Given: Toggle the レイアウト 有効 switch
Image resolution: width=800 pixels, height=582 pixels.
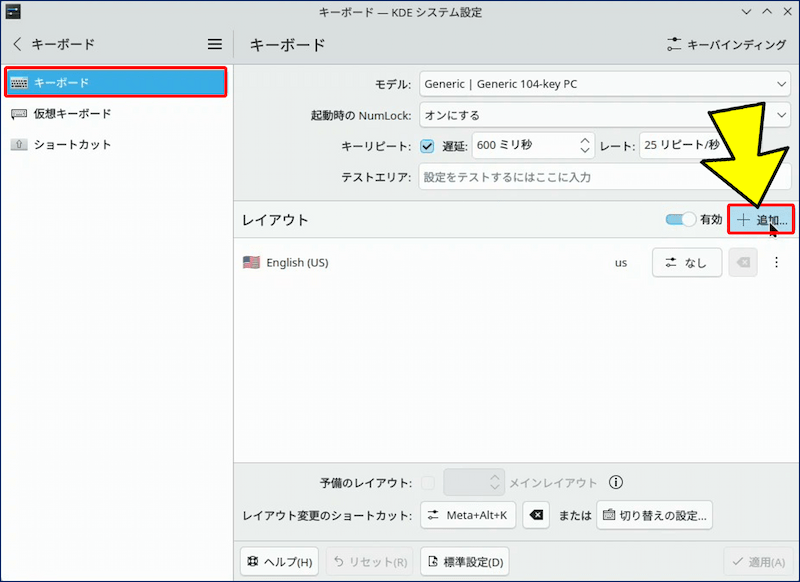Looking at the screenshot, I should (681, 219).
